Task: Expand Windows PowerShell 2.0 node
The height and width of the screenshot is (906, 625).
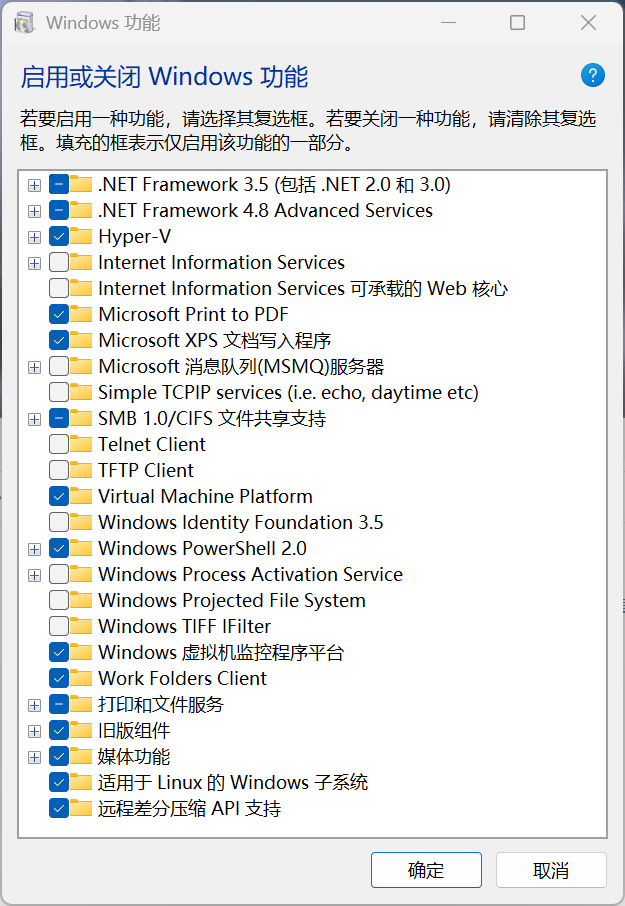Action: coord(35,549)
